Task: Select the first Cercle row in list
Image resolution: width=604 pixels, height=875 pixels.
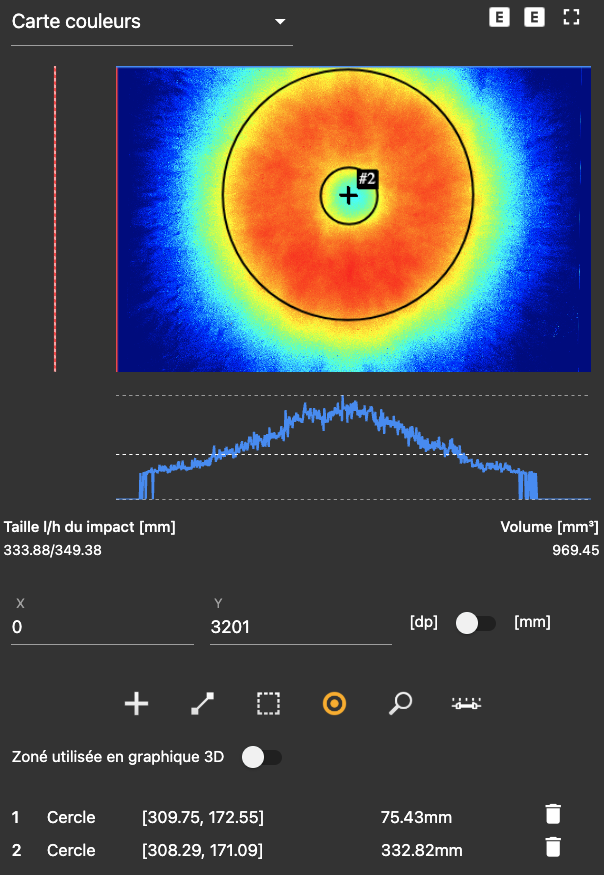Action: pos(71,817)
